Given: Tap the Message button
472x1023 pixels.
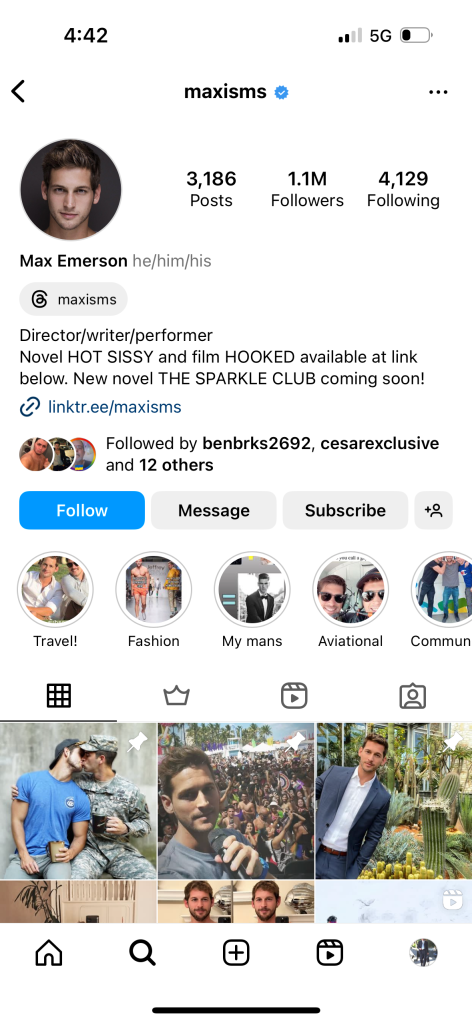Looking at the screenshot, I should [x=213, y=510].
